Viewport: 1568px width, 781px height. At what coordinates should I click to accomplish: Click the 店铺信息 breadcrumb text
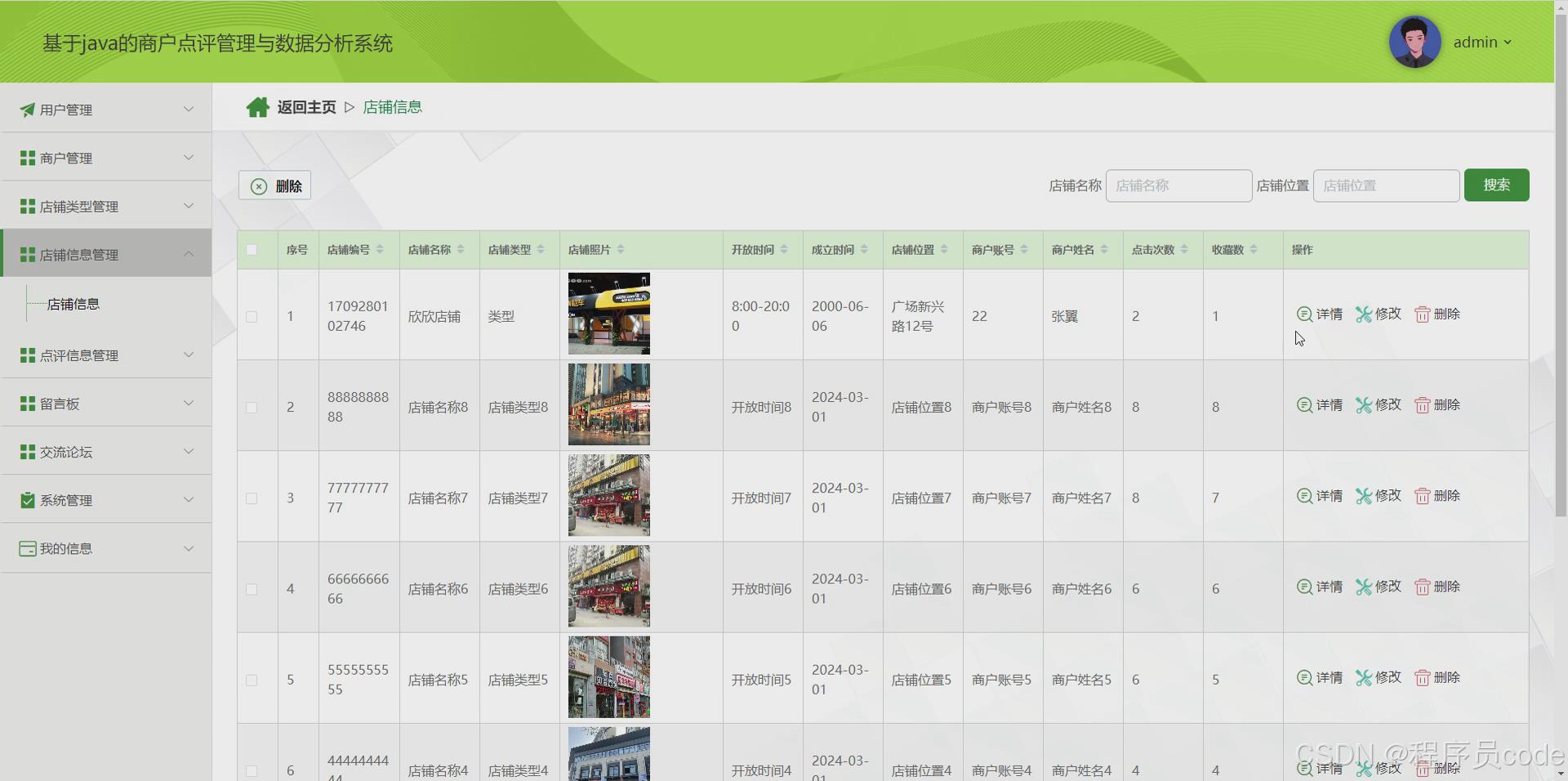click(392, 107)
